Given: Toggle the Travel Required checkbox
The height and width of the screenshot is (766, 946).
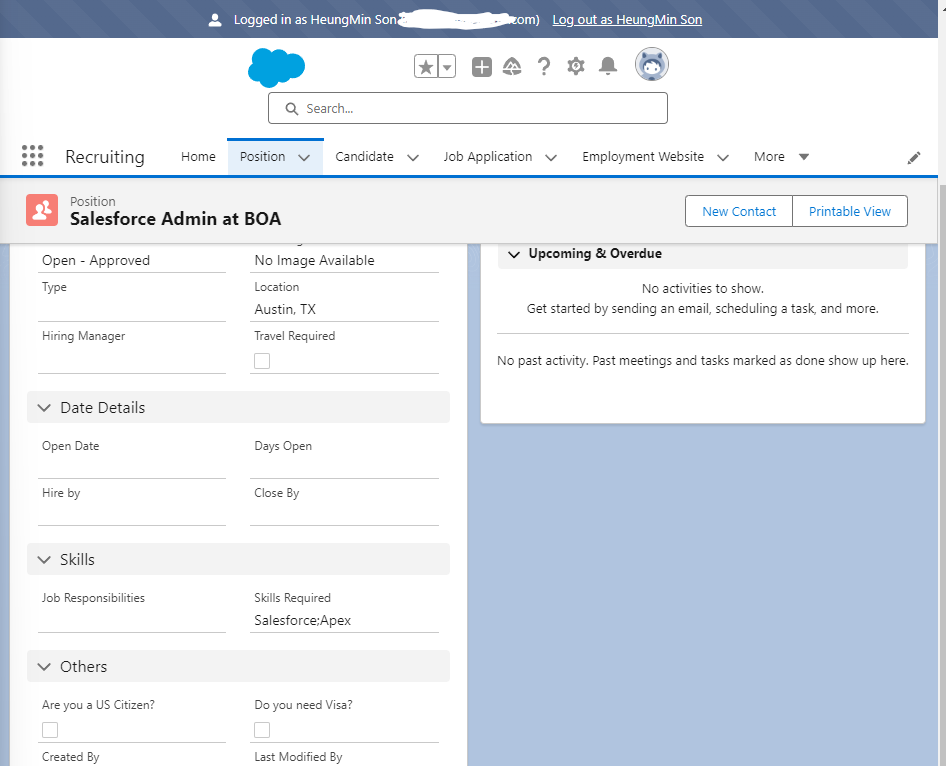Looking at the screenshot, I should [262, 361].
